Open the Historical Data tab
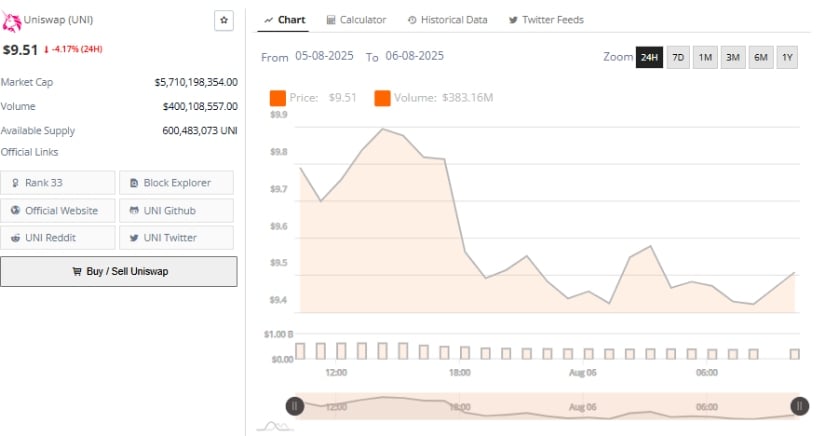The width and height of the screenshot is (825, 436). pyautogui.click(x=447, y=20)
